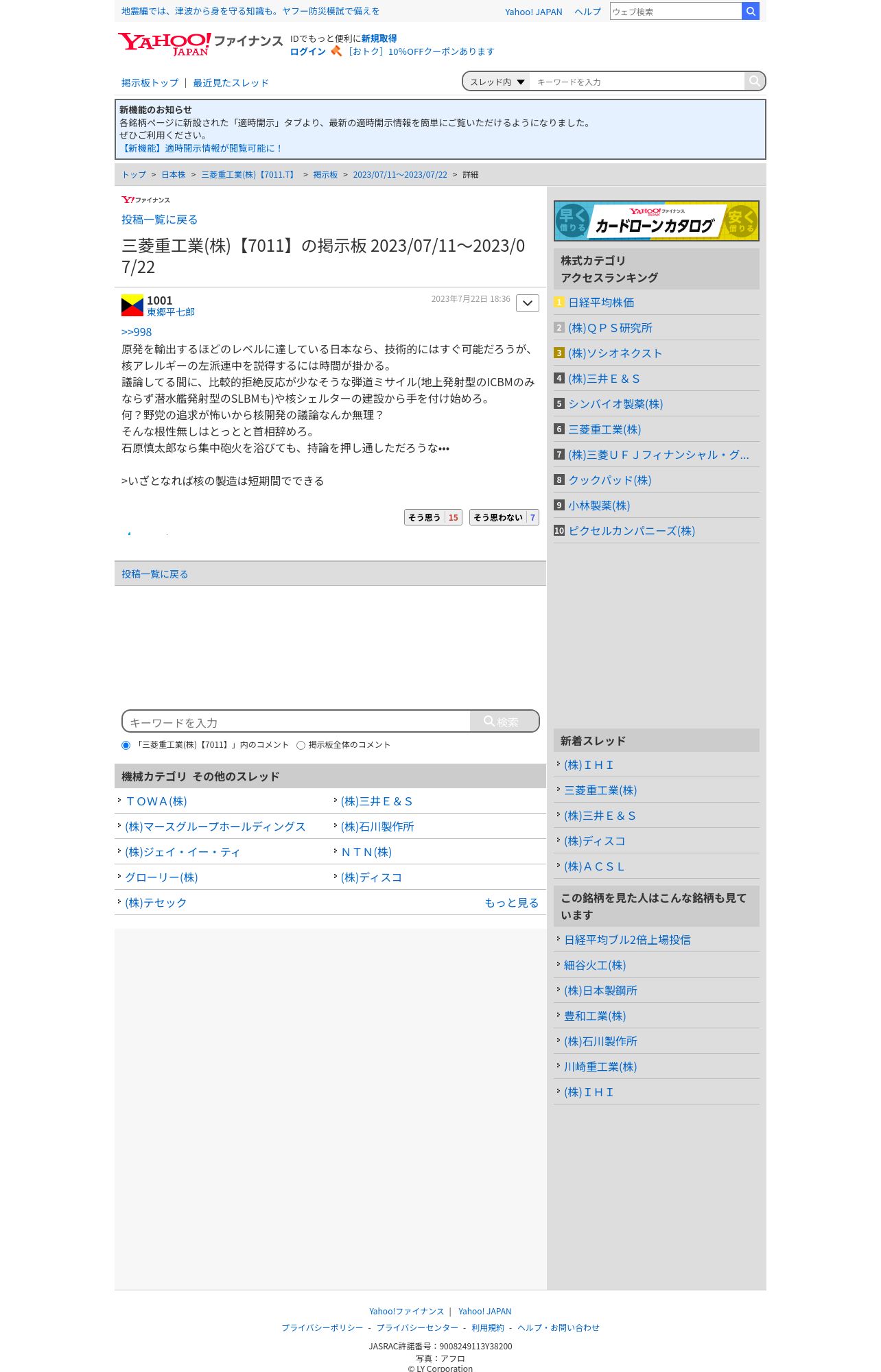The image size is (881, 1372).
Task: Open ＴＯＷＡ(株) thread link
Action: (x=156, y=801)
